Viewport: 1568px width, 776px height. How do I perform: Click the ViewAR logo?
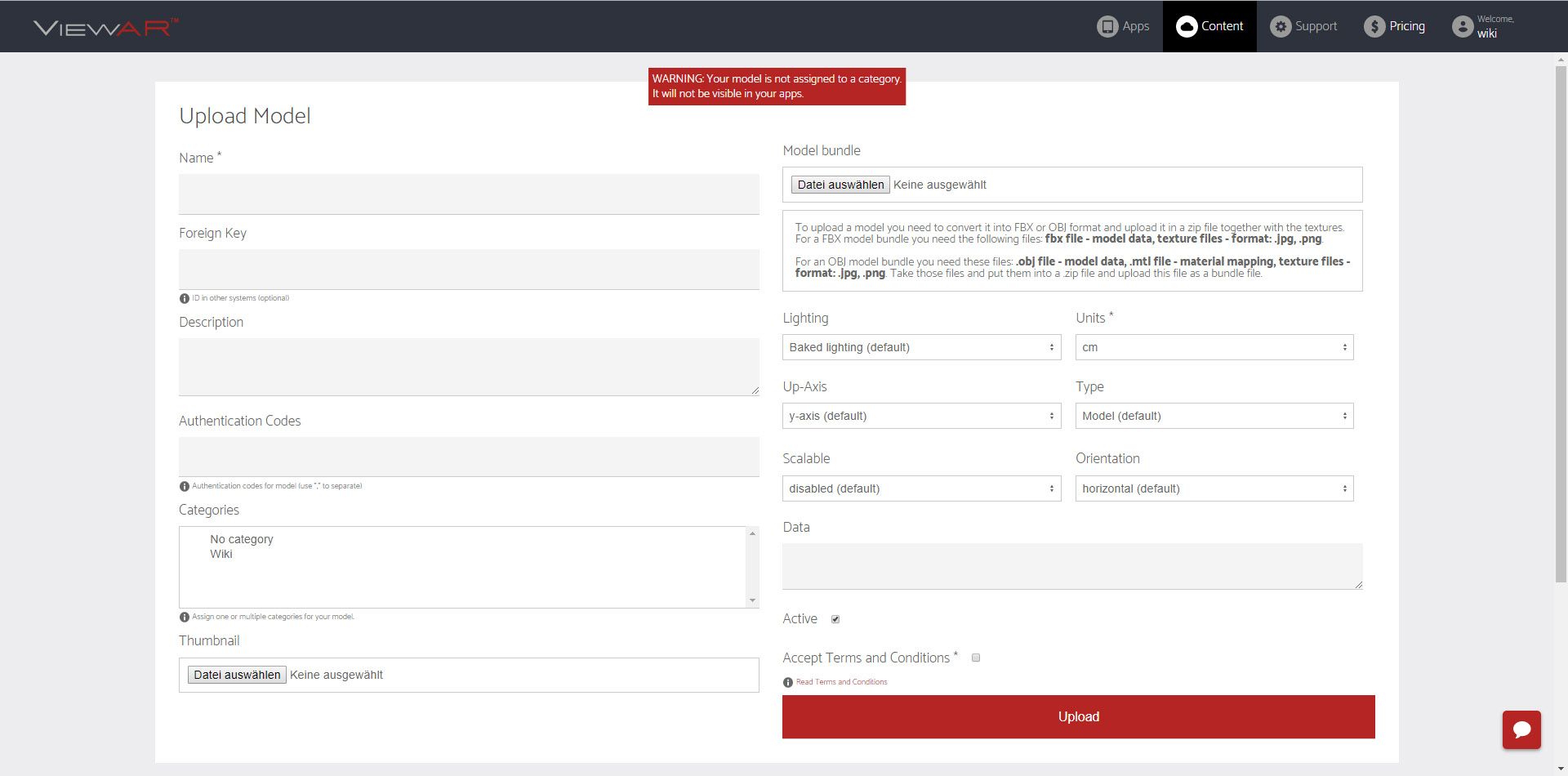(x=105, y=28)
